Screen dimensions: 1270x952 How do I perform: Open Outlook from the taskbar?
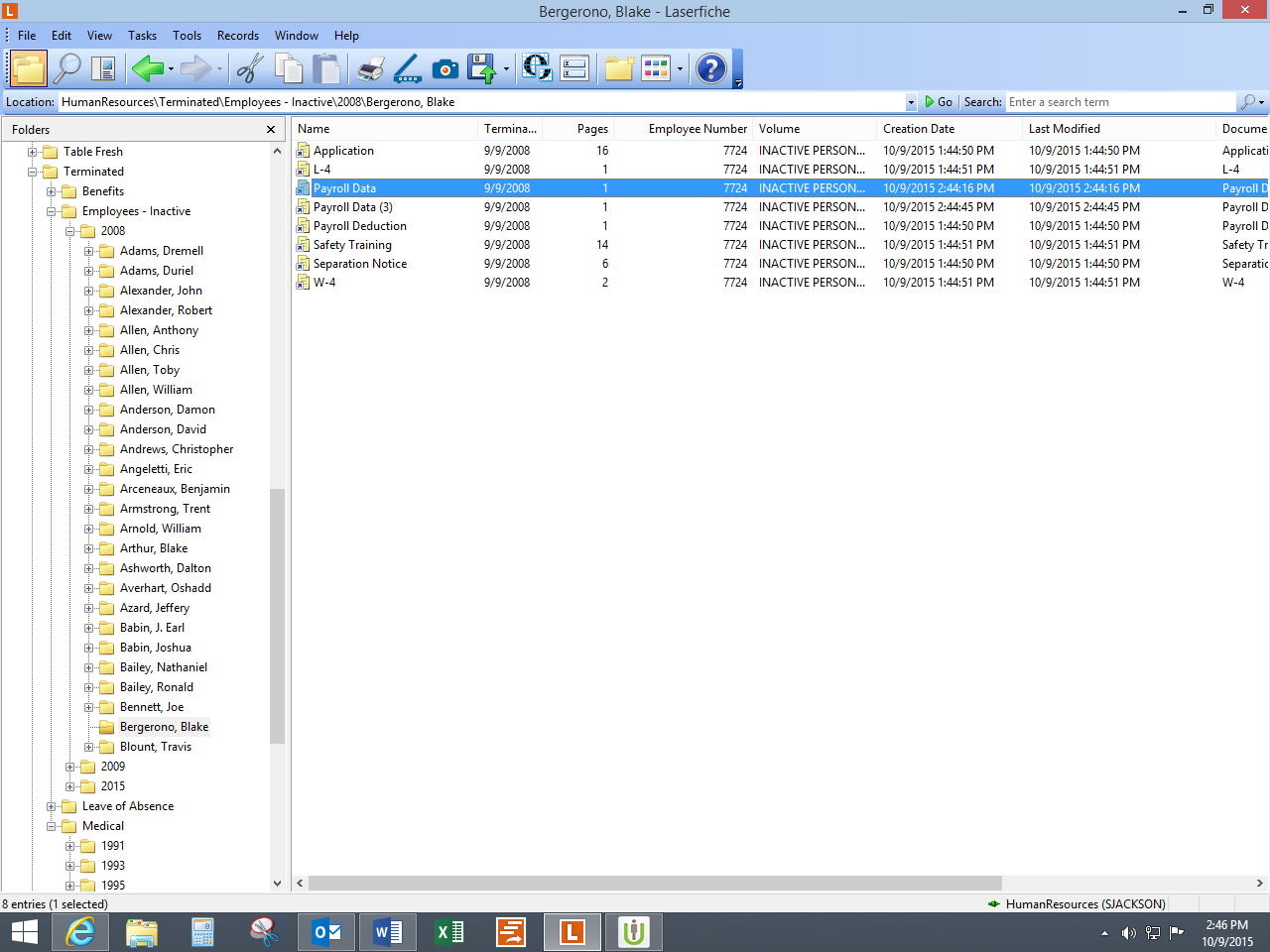[326, 932]
